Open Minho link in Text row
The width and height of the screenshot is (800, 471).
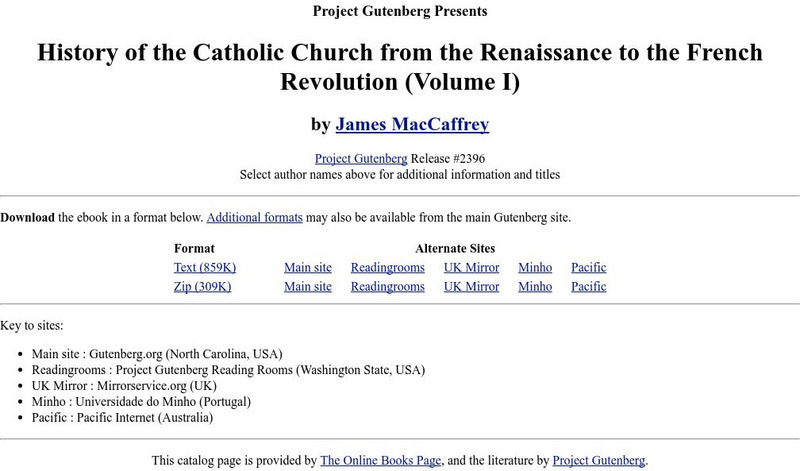pos(535,267)
